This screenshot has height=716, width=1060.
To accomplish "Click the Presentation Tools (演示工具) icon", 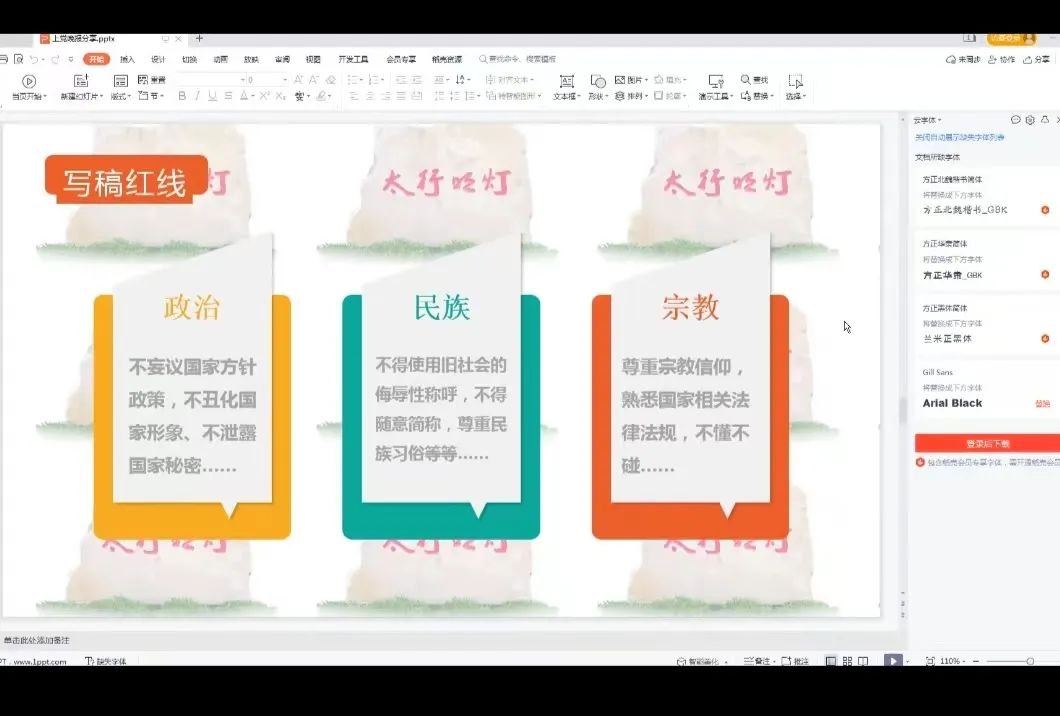I will point(716,81).
